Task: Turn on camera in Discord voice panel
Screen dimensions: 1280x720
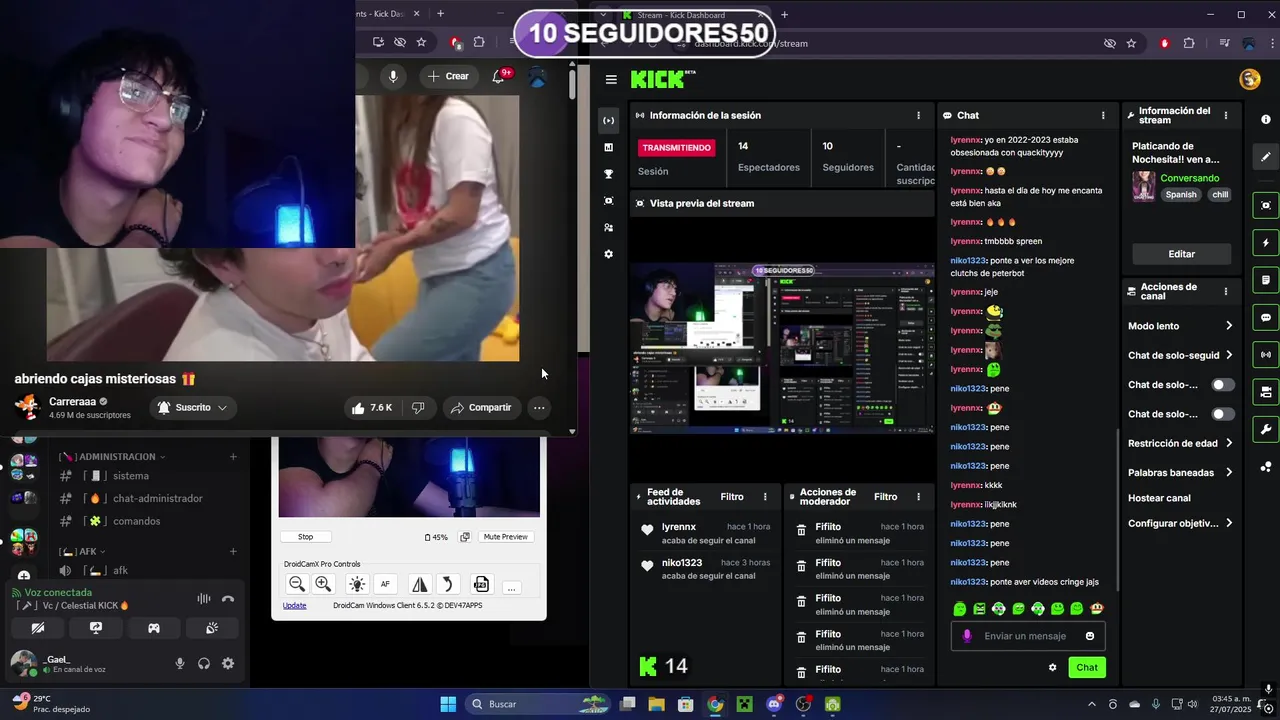Action: coord(38,628)
